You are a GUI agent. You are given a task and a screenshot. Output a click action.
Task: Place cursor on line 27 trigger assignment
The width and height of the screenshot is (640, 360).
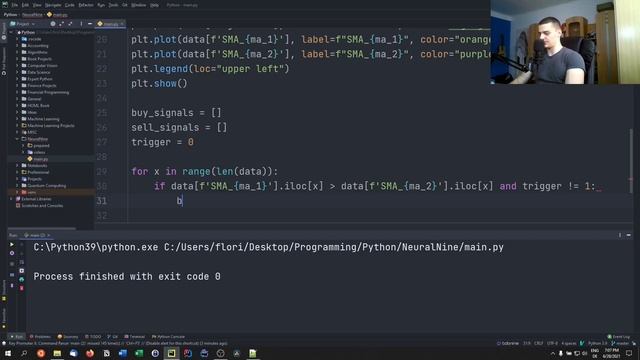tap(162, 142)
